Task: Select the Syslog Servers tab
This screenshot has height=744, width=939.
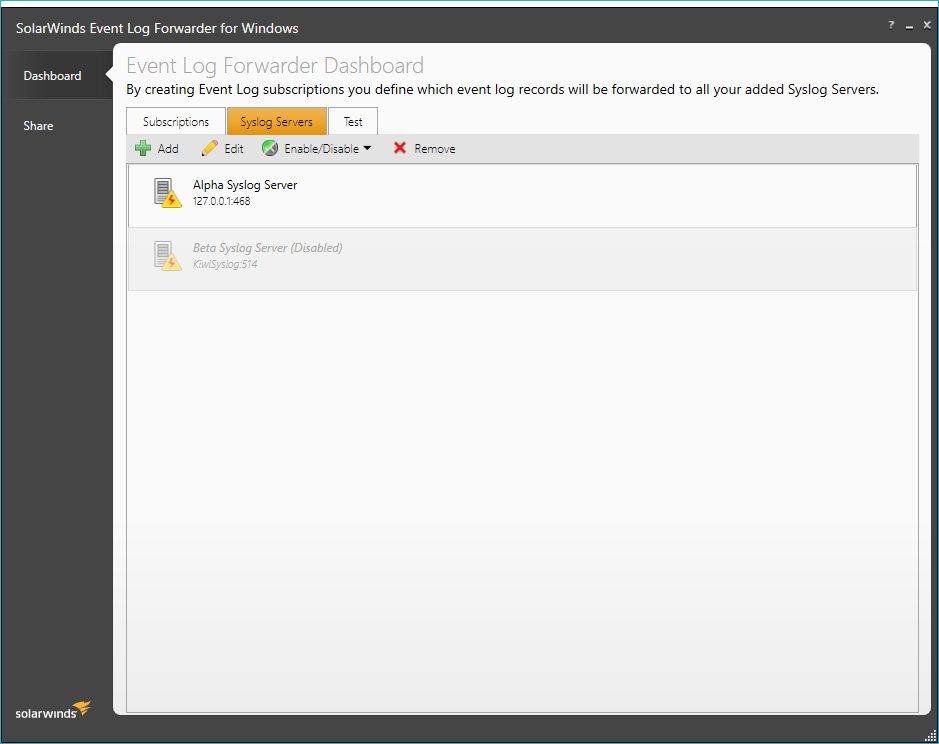Action: (x=276, y=122)
